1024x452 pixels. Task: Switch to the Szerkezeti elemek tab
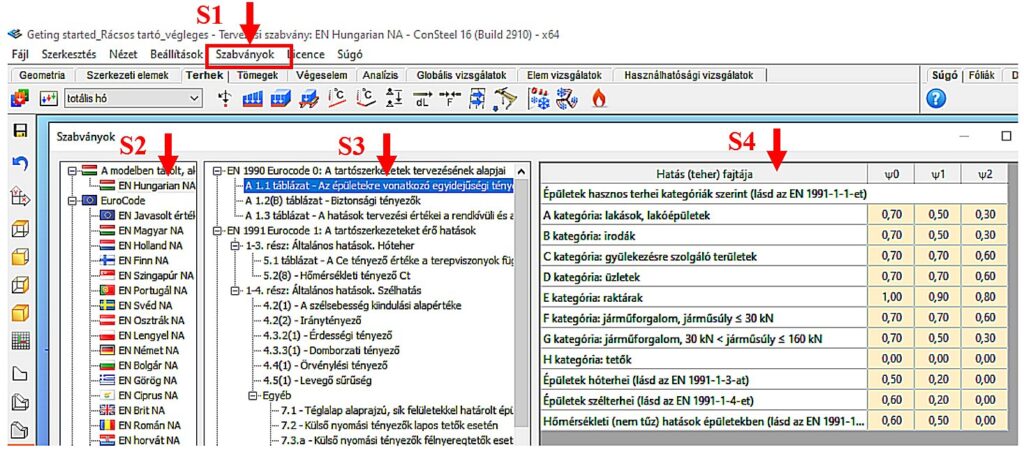(x=127, y=75)
